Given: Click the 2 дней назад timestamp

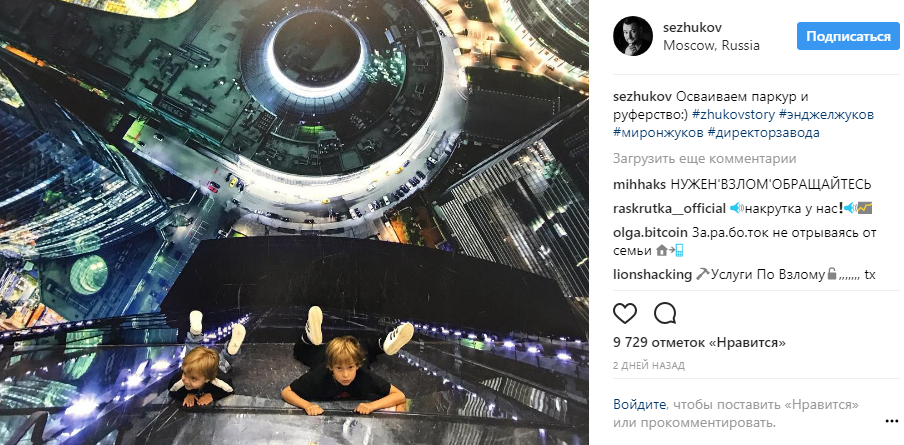Looking at the screenshot, I should point(649,365).
